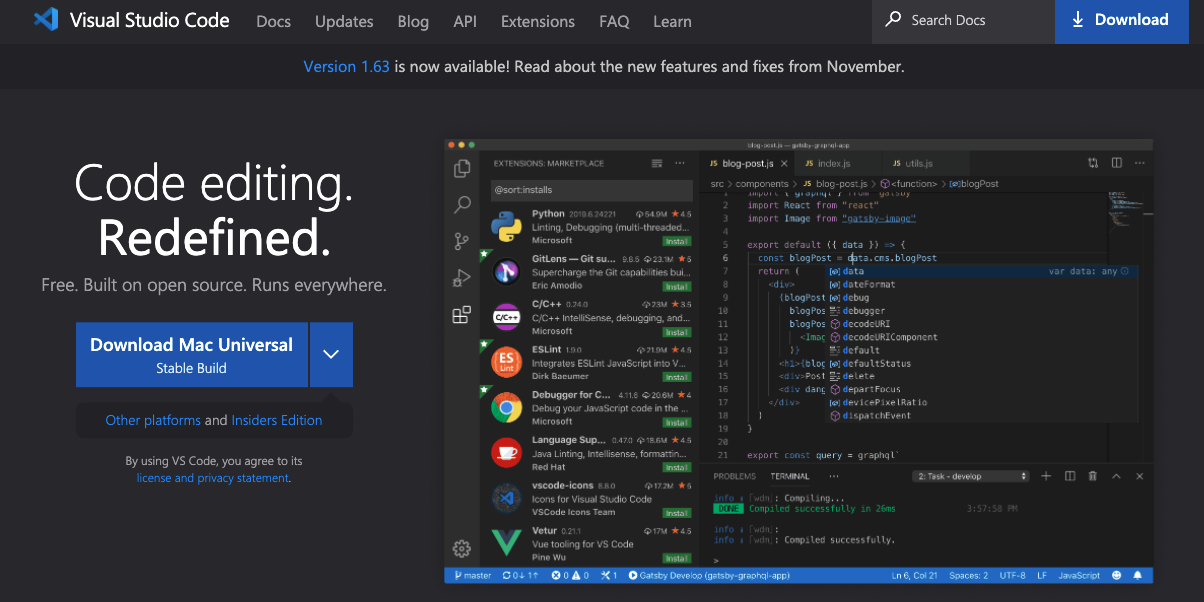Click the notification bell in status bar
Image resolution: width=1204 pixels, height=602 pixels.
(x=1138, y=575)
